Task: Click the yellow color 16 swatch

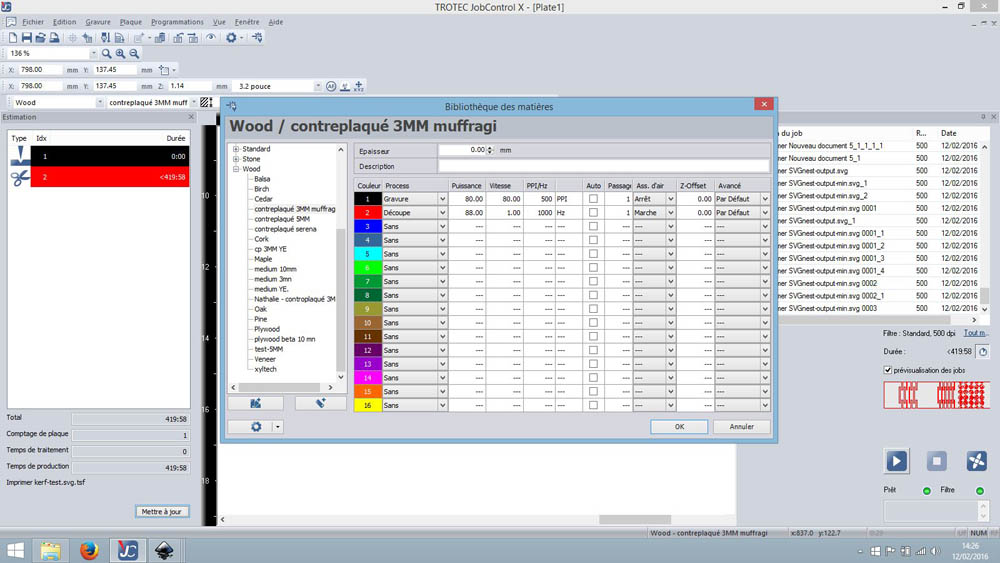Action: (367, 405)
